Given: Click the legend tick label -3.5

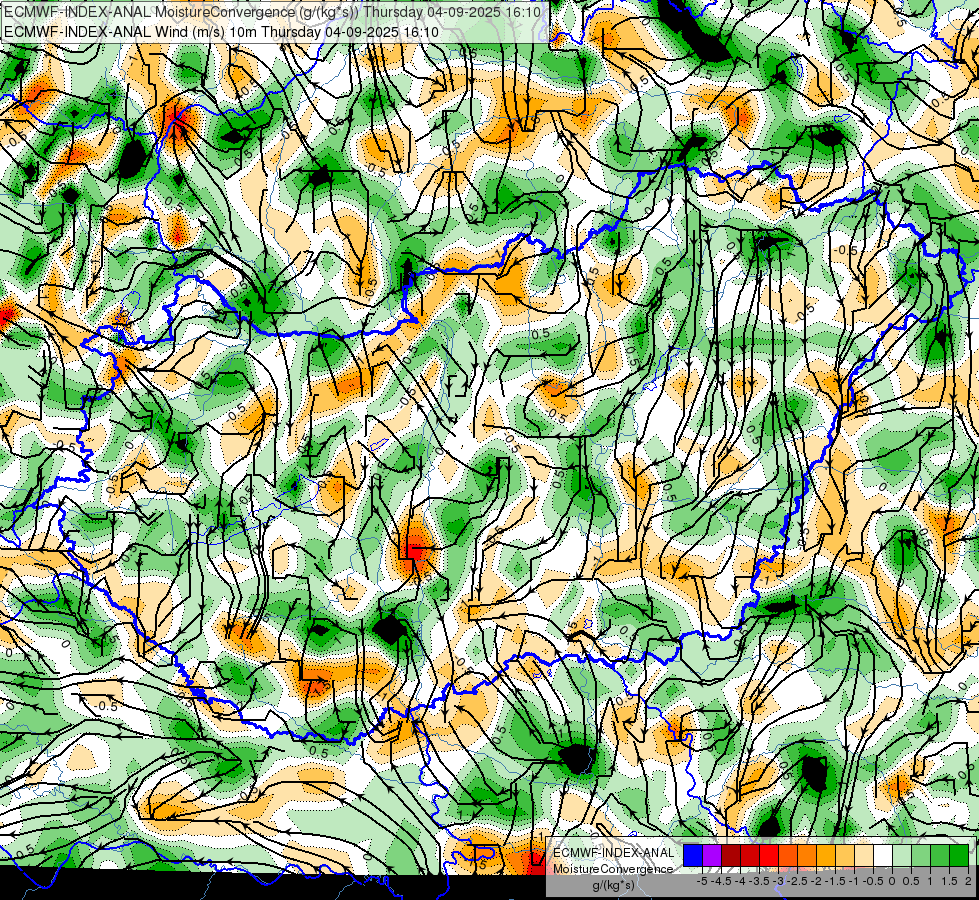Looking at the screenshot, I should point(759,881).
